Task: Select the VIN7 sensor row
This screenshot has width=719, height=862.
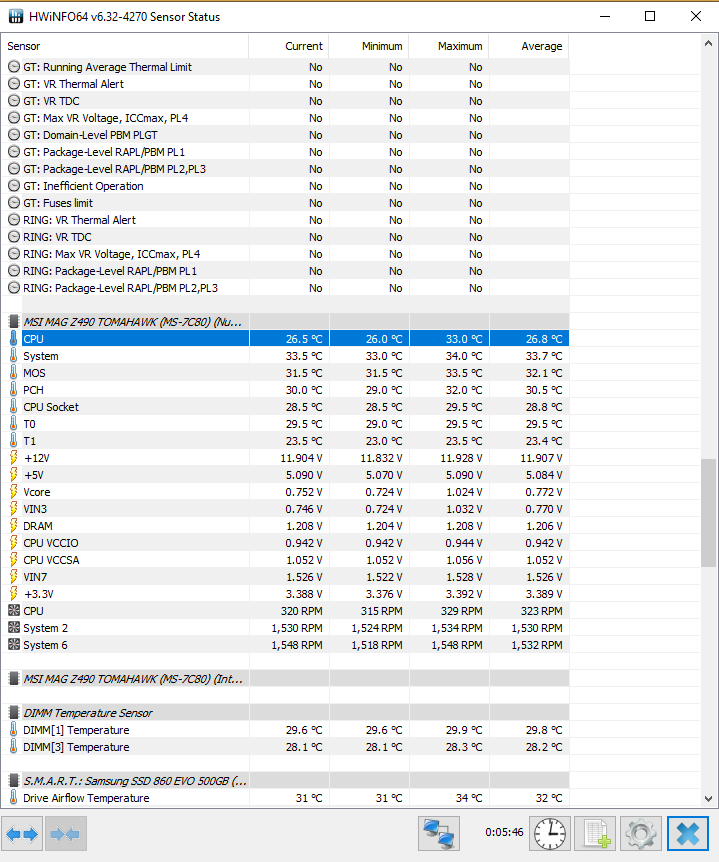Action: [x=285, y=577]
